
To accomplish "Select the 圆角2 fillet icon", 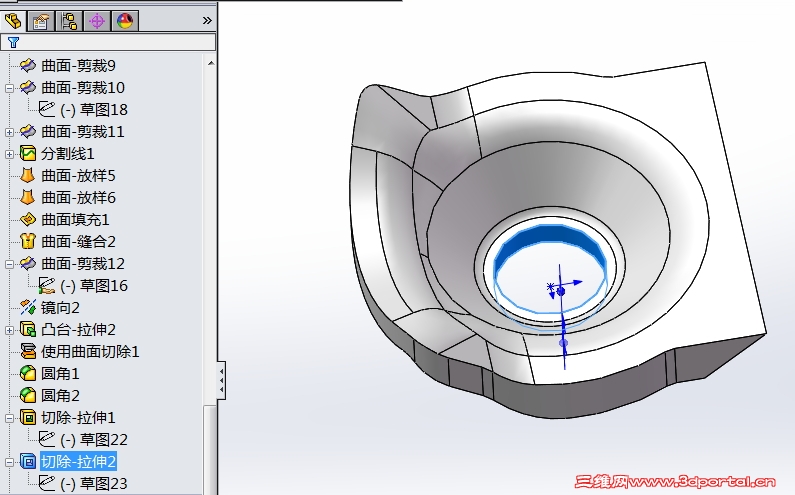I will click(x=27, y=395).
